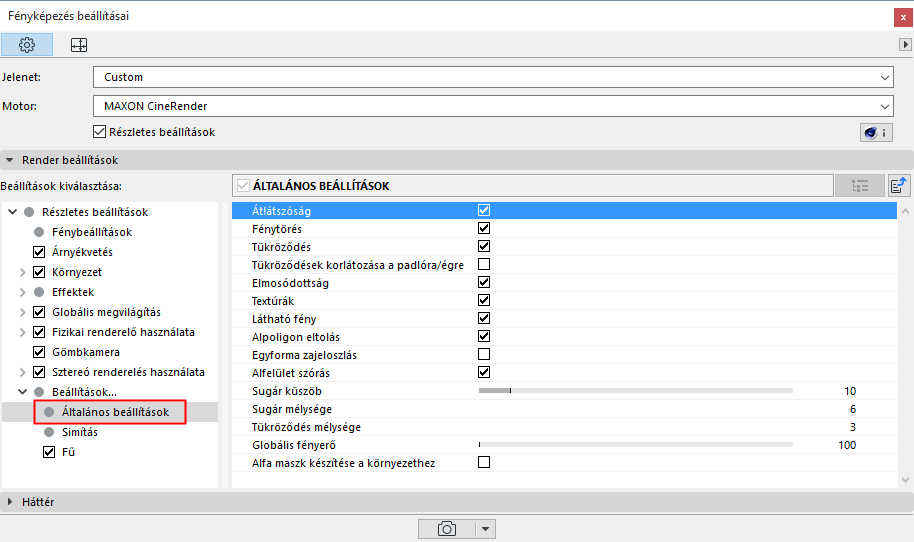Expand the Effektek tree node
This screenshot has height=542, width=914.
(x=22, y=292)
